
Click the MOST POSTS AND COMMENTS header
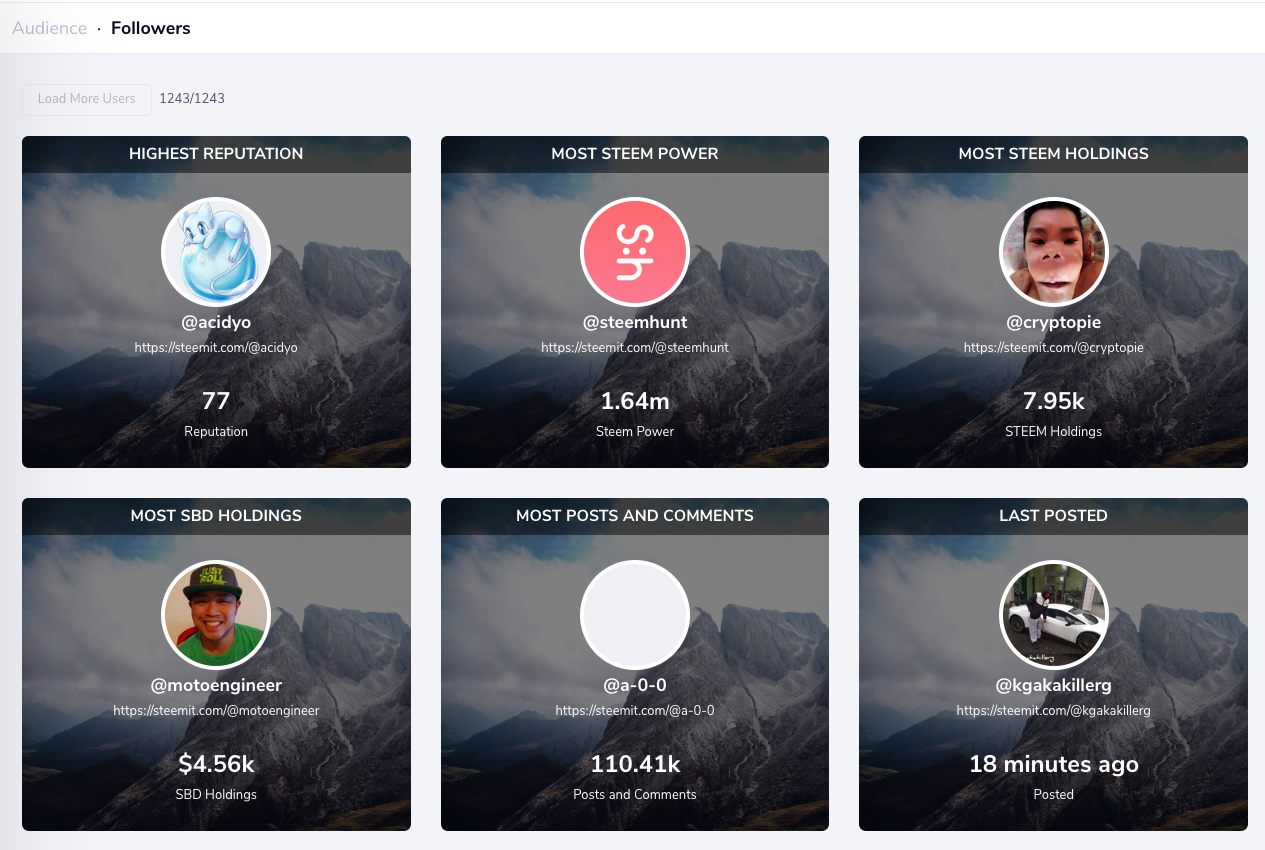[x=635, y=516]
